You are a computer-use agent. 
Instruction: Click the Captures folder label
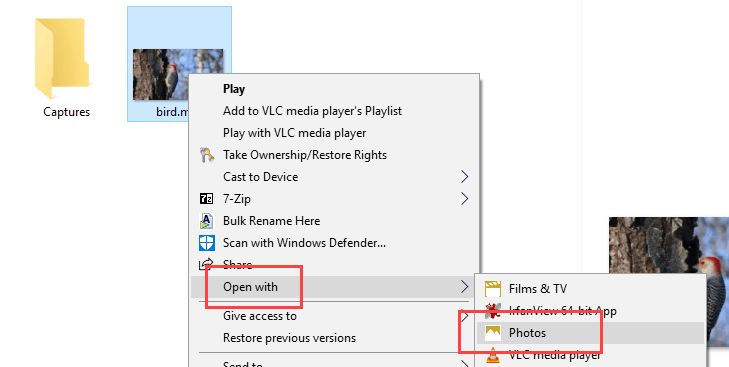click(66, 112)
